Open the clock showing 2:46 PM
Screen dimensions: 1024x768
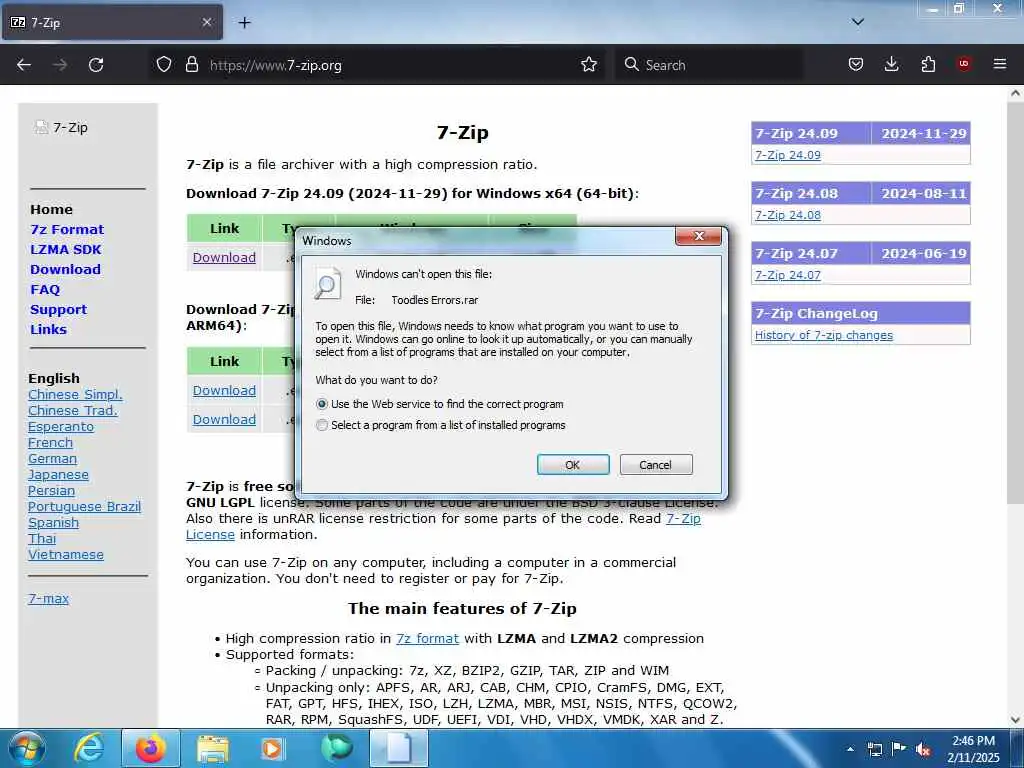973,749
